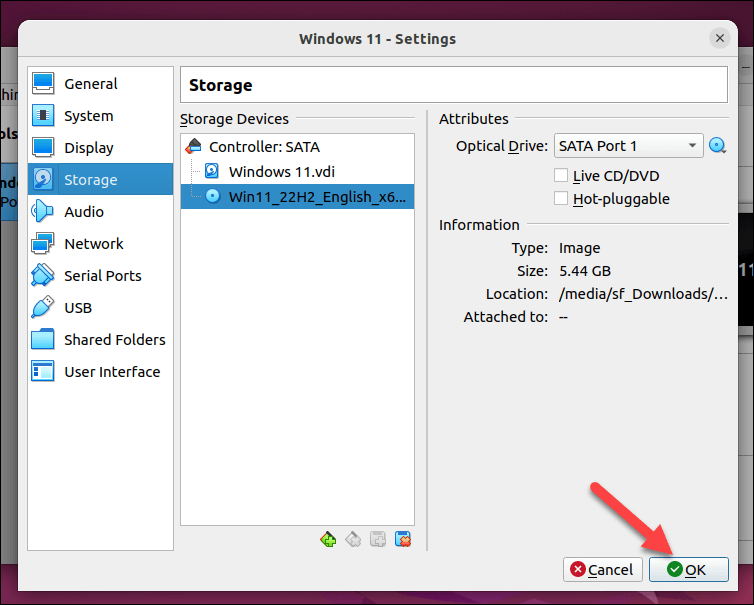This screenshot has width=754, height=605.
Task: Click the remove storage attachment icon
Action: tap(403, 540)
